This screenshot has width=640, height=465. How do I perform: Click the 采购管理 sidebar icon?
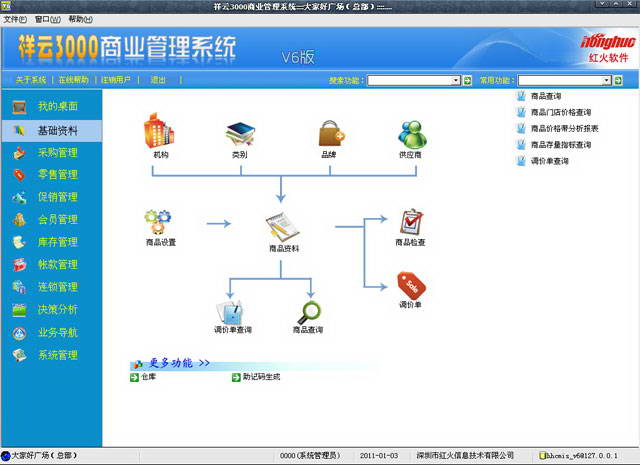(19, 153)
